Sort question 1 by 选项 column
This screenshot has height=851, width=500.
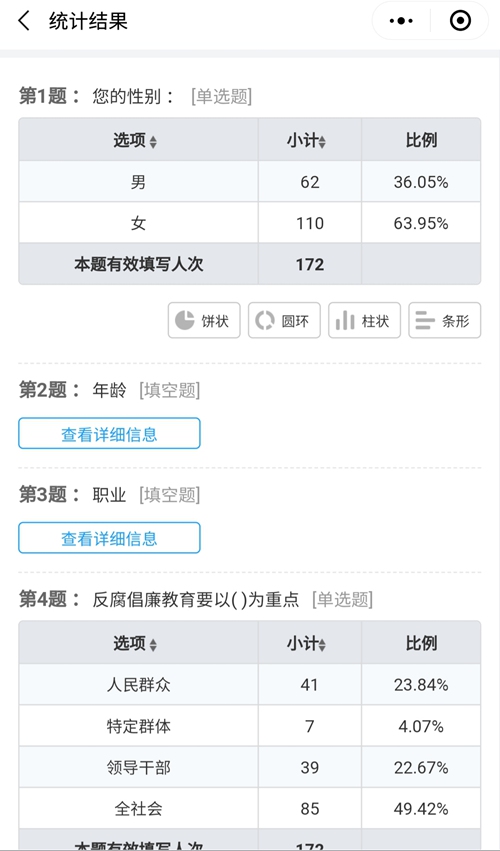[135, 141]
